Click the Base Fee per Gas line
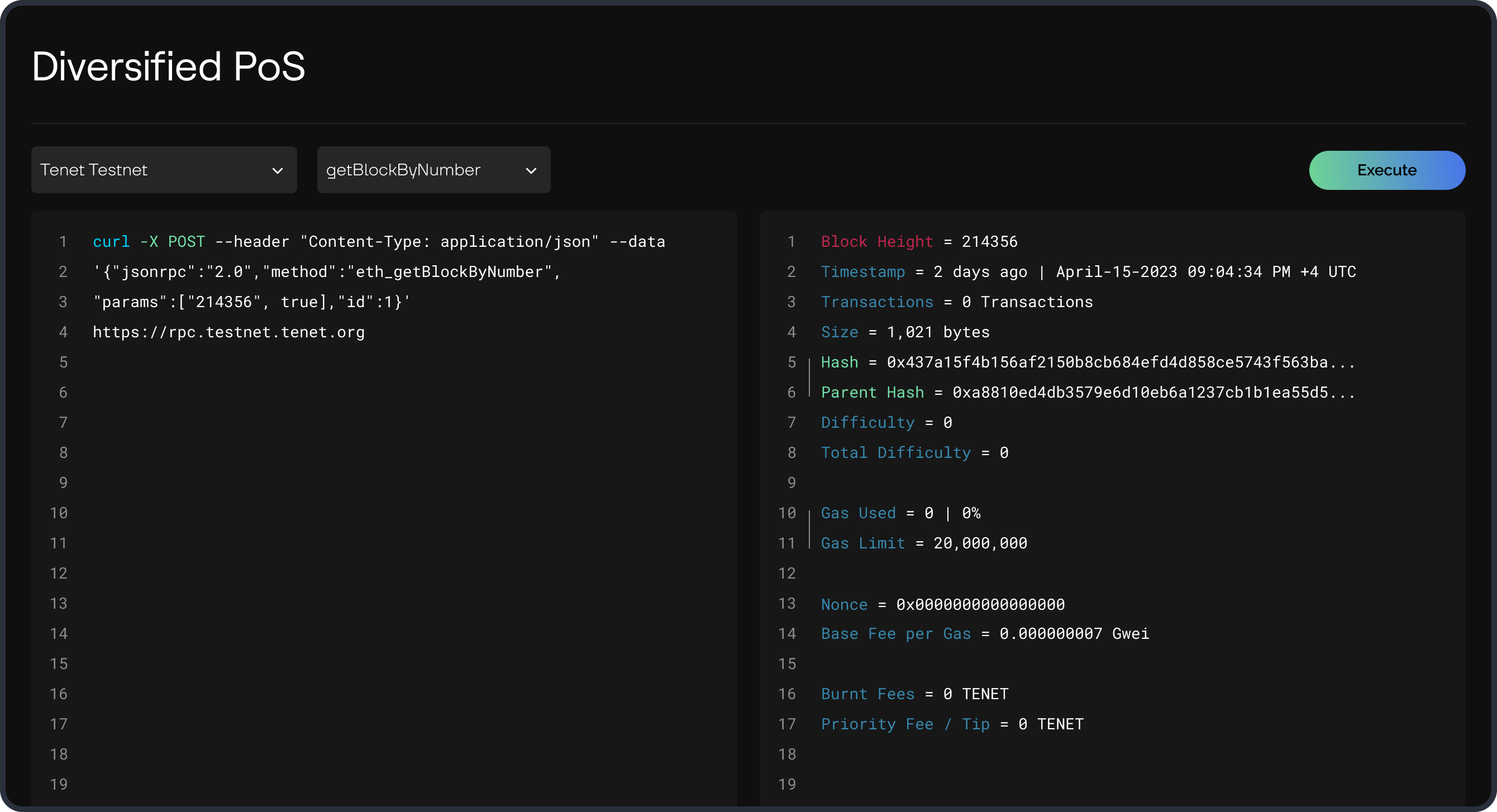The width and height of the screenshot is (1497, 812). [984, 634]
